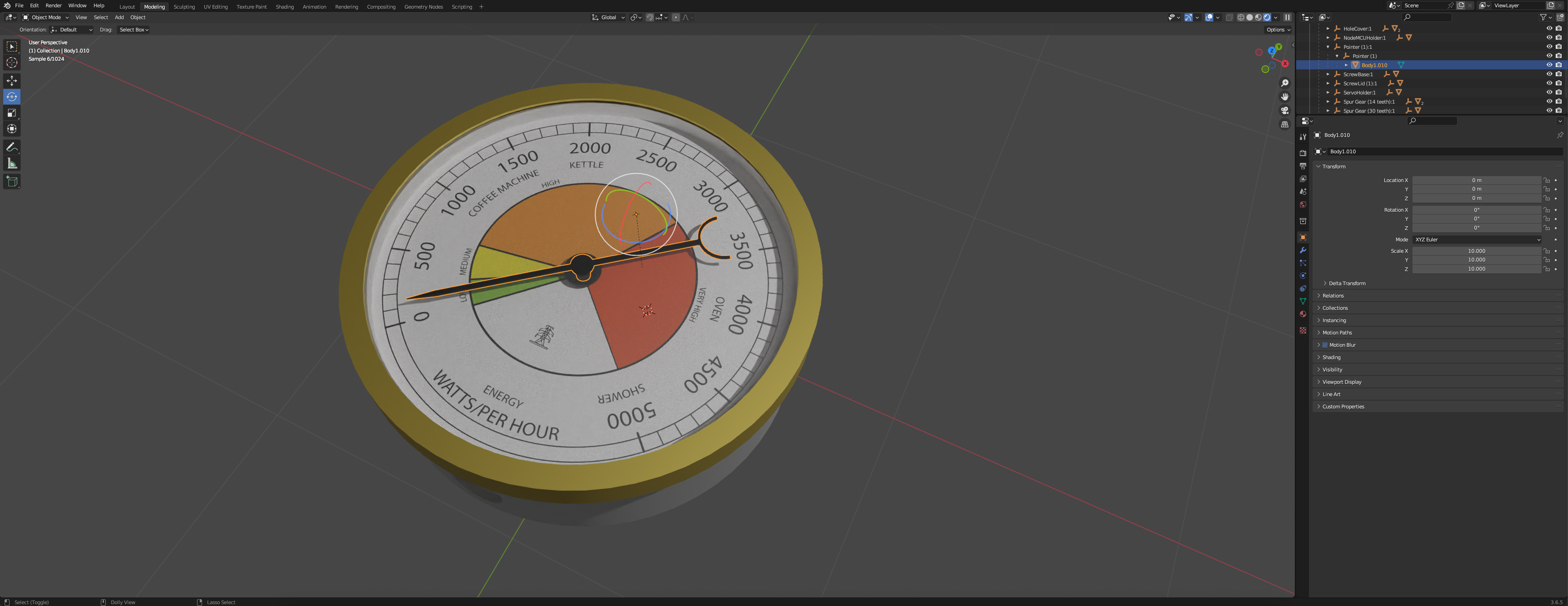Open the Output properties tab
1568x606 pixels.
pyautogui.click(x=1303, y=166)
